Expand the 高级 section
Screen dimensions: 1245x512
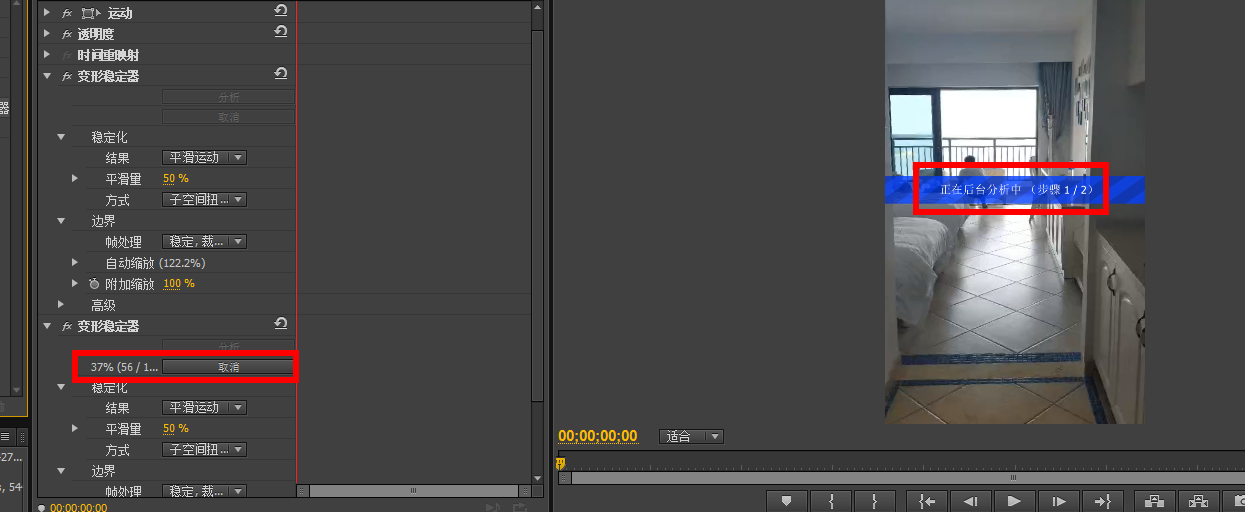[61, 304]
